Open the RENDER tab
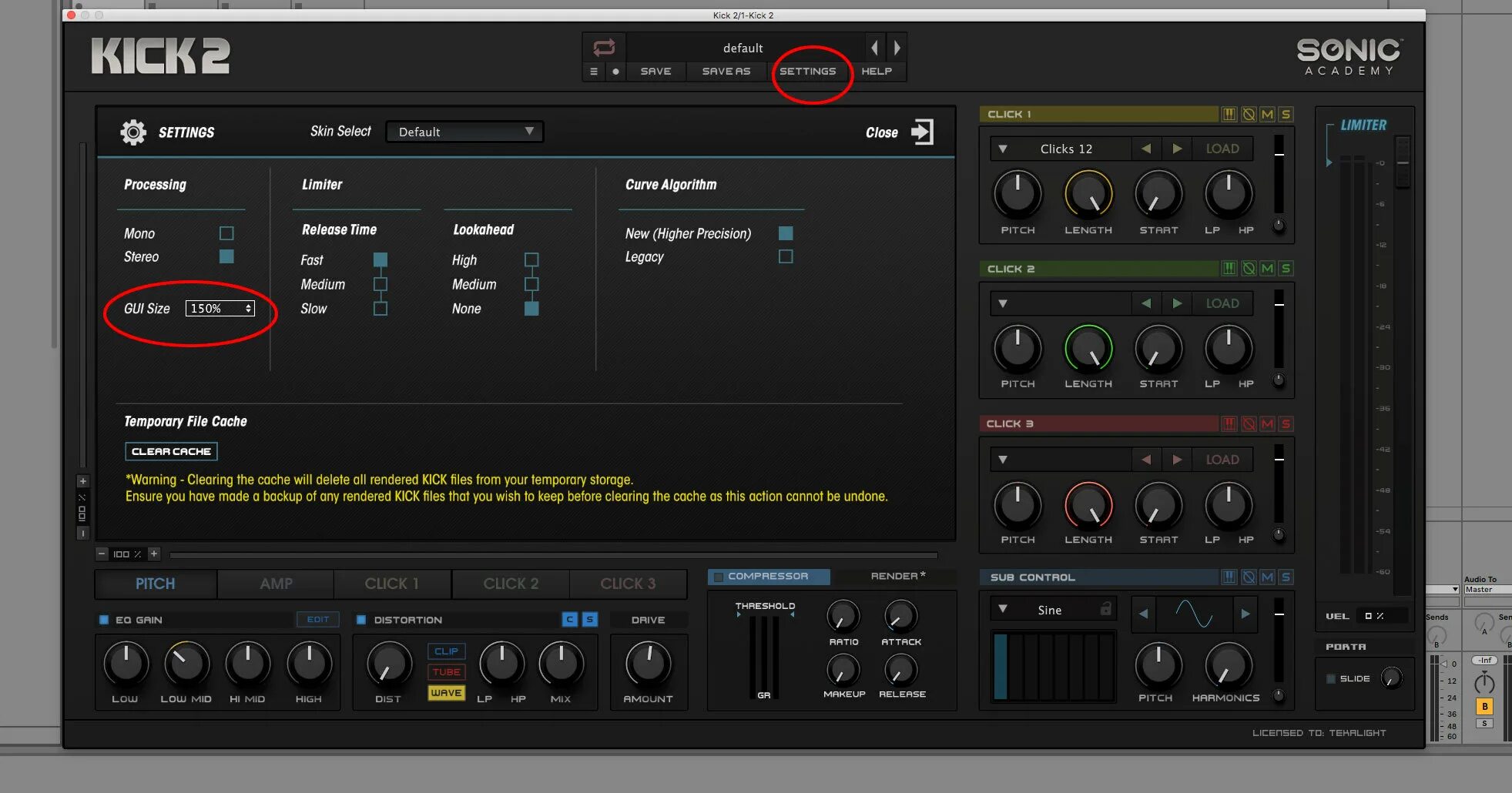This screenshot has width=1512, height=793. pos(897,576)
